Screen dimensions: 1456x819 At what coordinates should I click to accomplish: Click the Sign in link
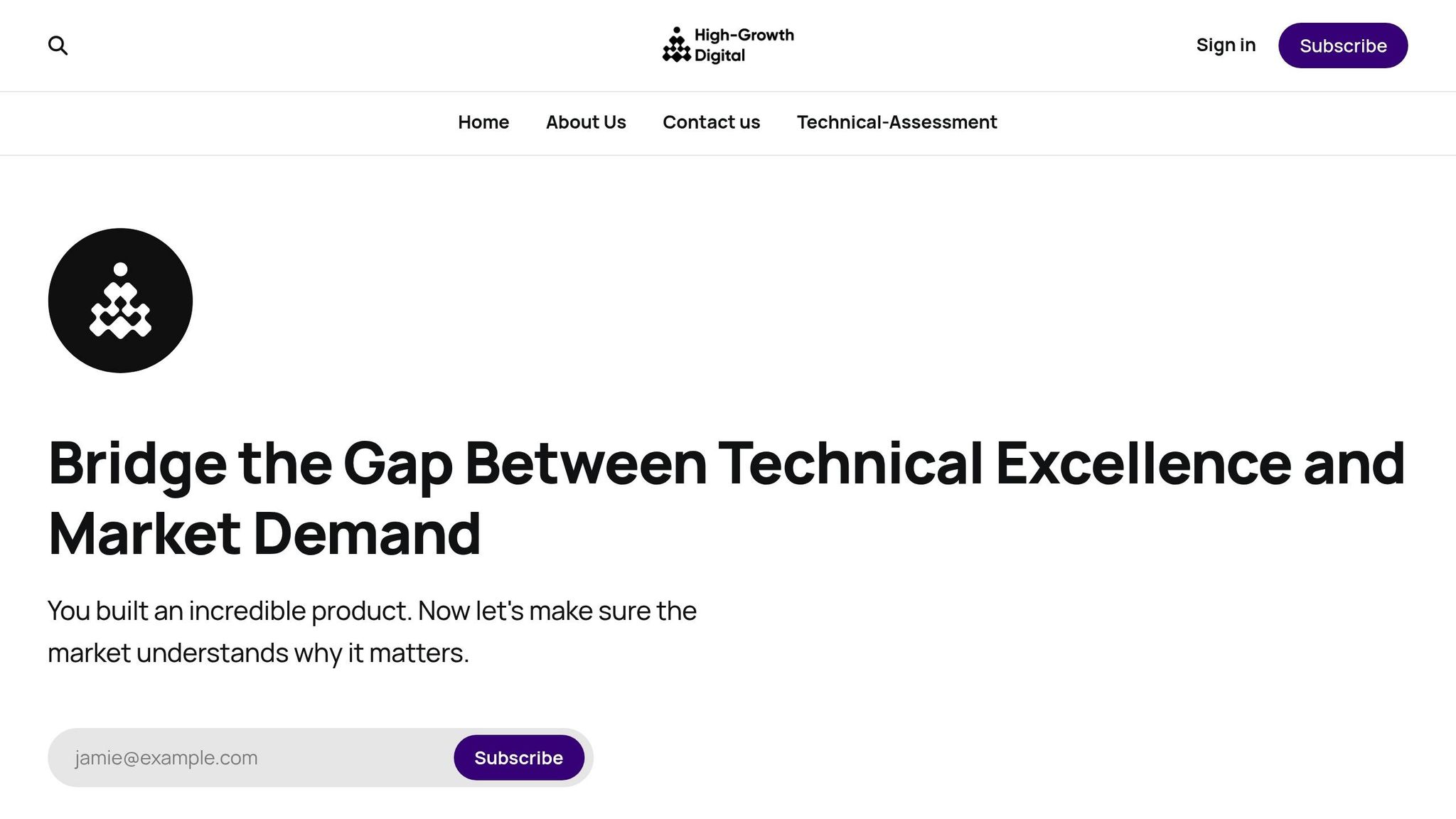coord(1226,45)
